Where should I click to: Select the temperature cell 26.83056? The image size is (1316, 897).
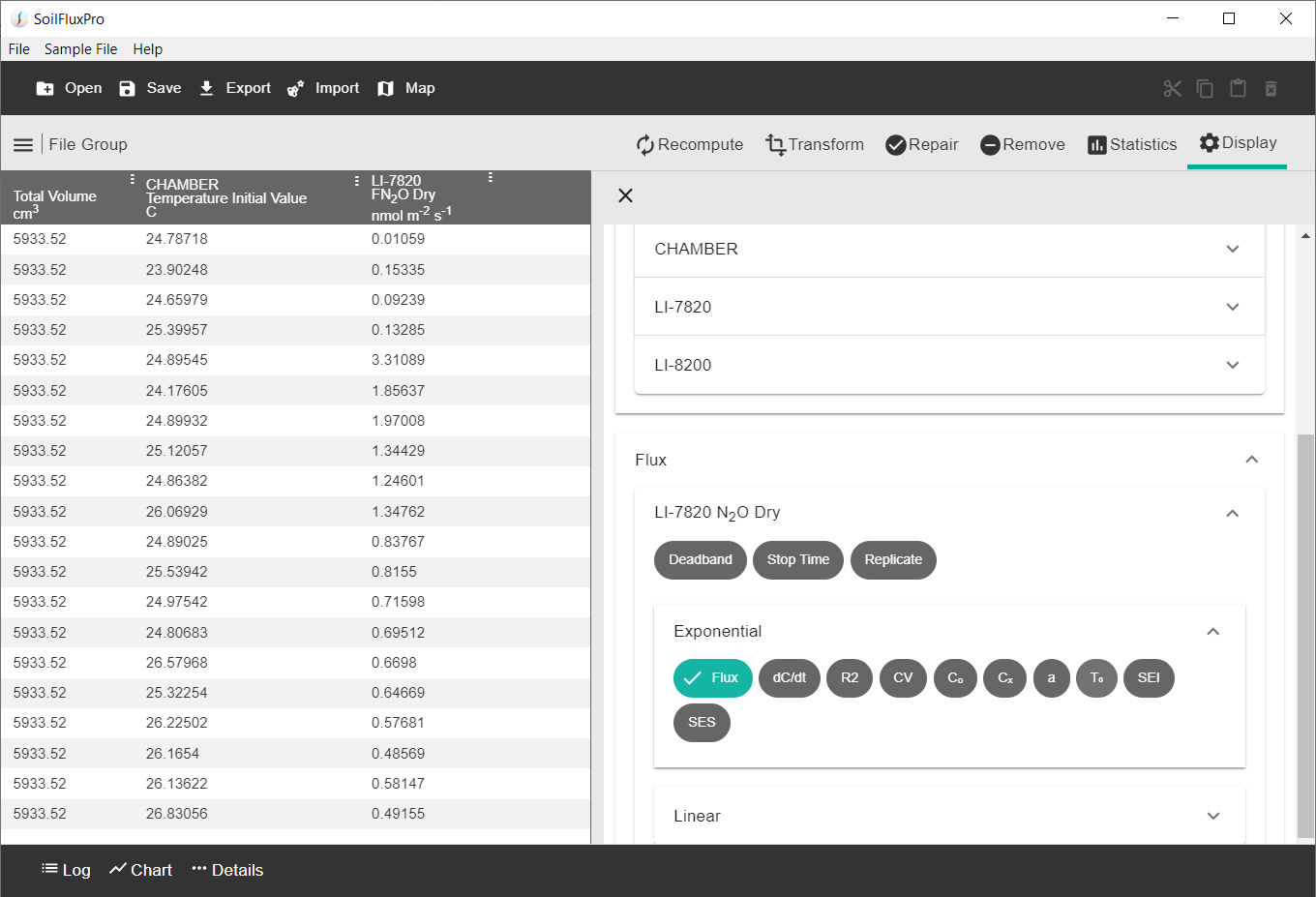point(176,814)
